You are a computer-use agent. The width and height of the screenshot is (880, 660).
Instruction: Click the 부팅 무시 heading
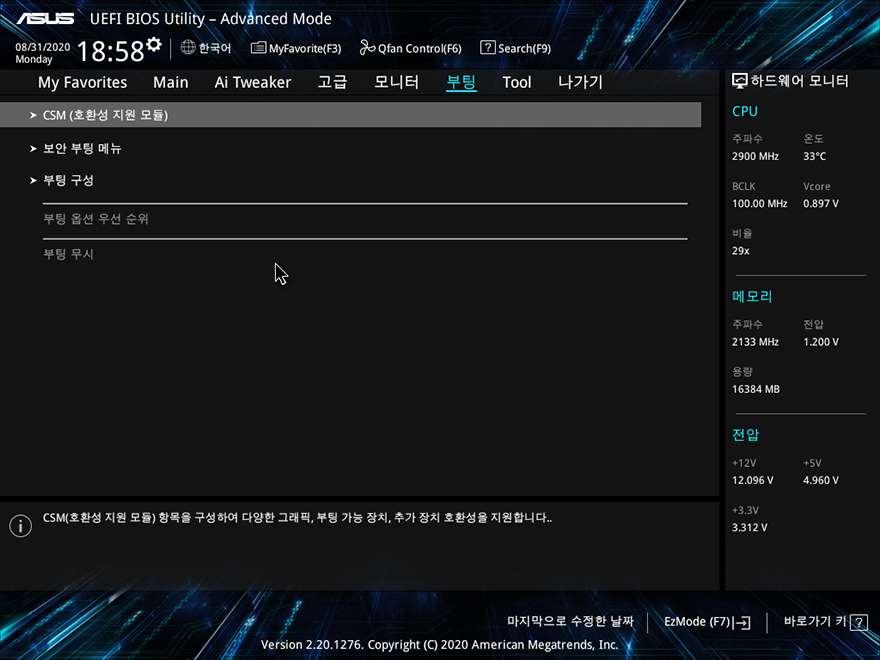(x=68, y=254)
